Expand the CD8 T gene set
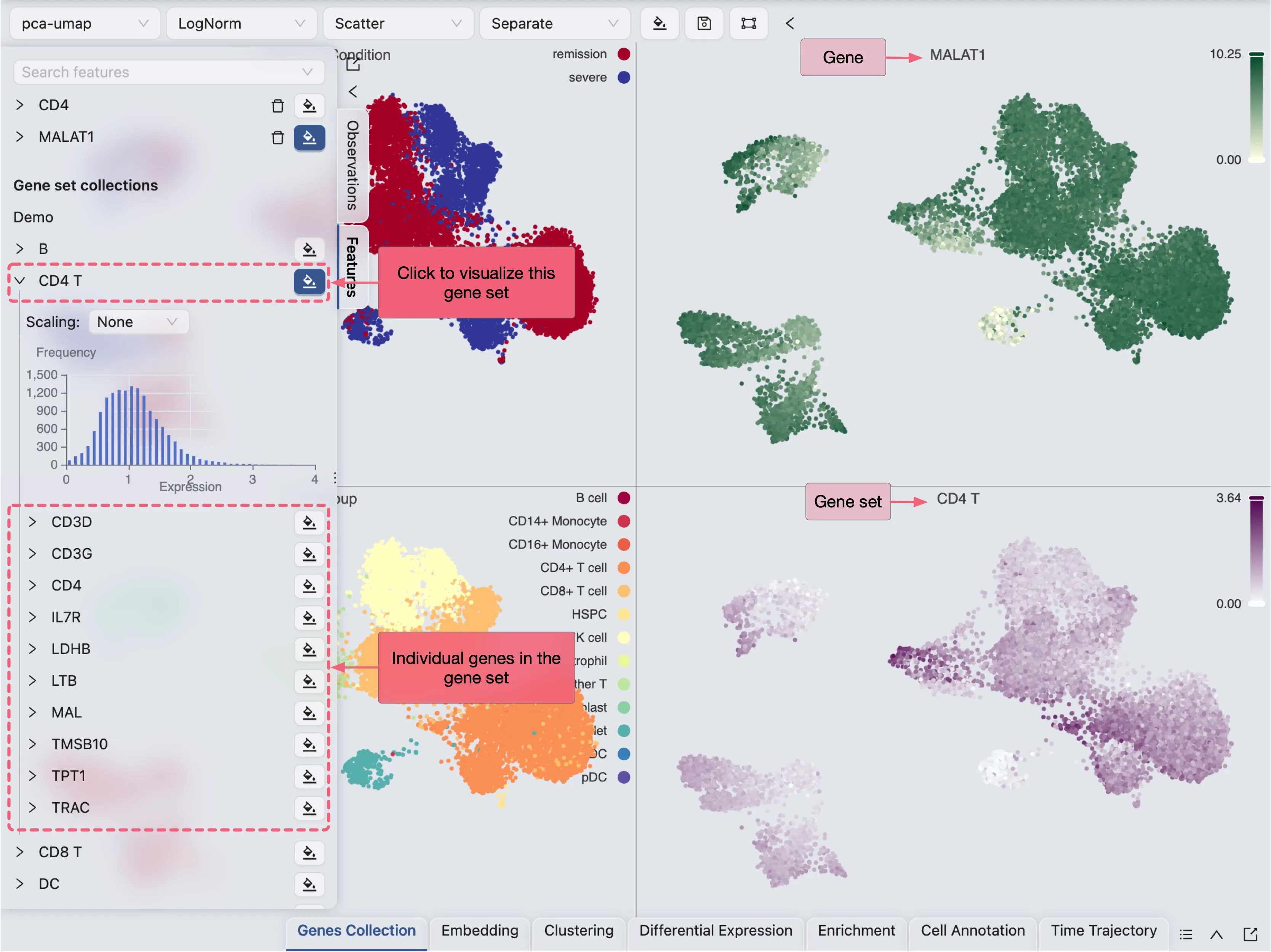This screenshot has height=952, width=1271. 20,852
